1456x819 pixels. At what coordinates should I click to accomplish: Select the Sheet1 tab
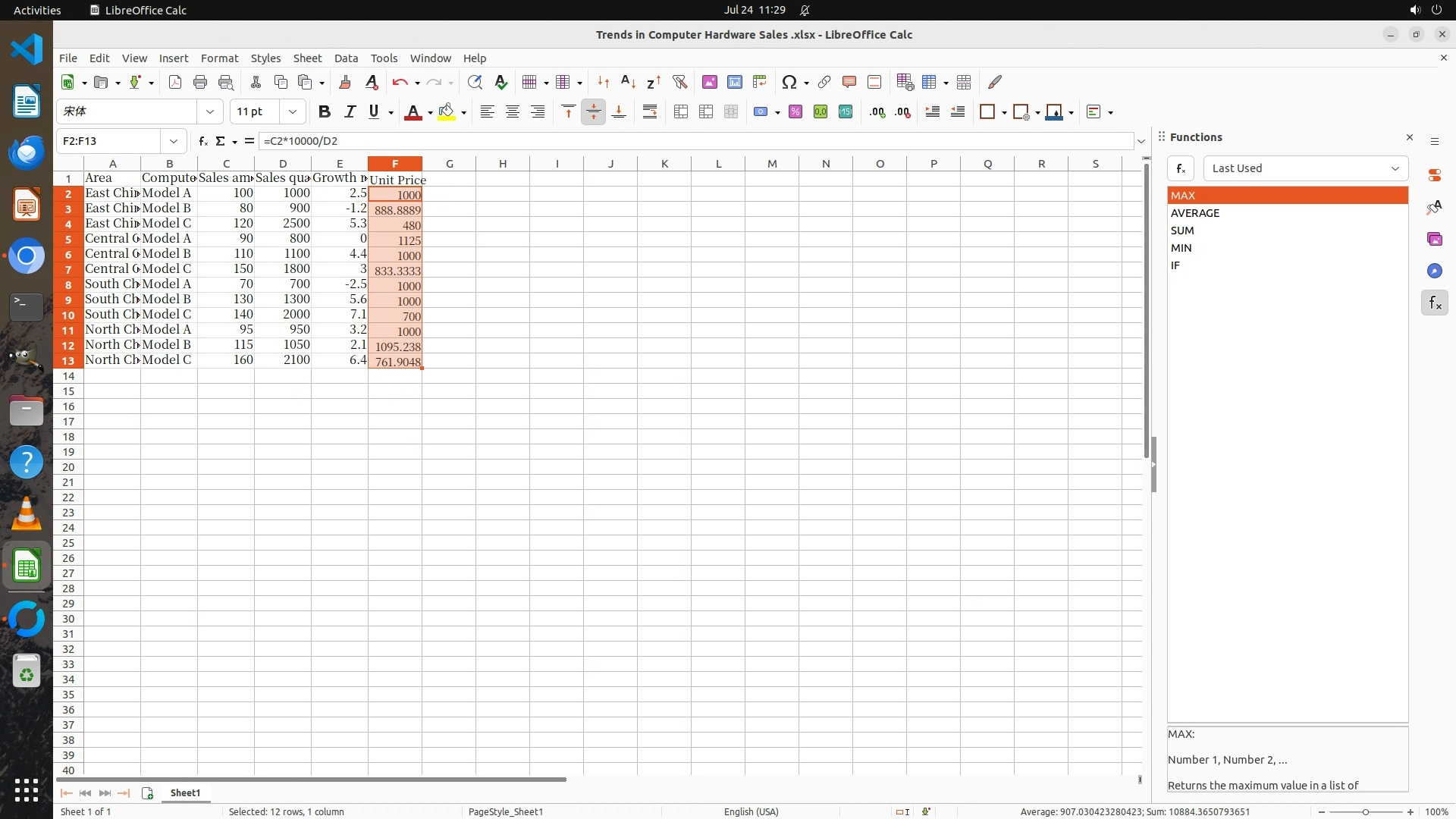click(x=185, y=792)
